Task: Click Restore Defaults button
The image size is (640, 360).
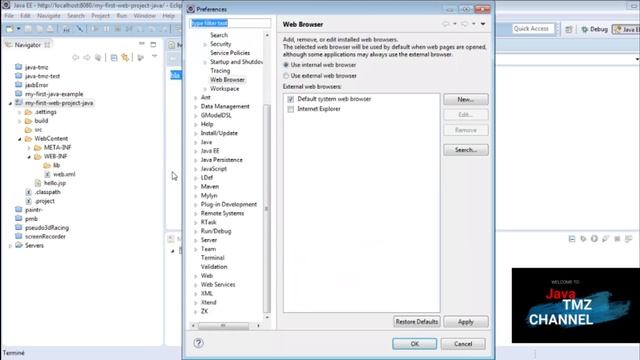Action: [x=417, y=322]
